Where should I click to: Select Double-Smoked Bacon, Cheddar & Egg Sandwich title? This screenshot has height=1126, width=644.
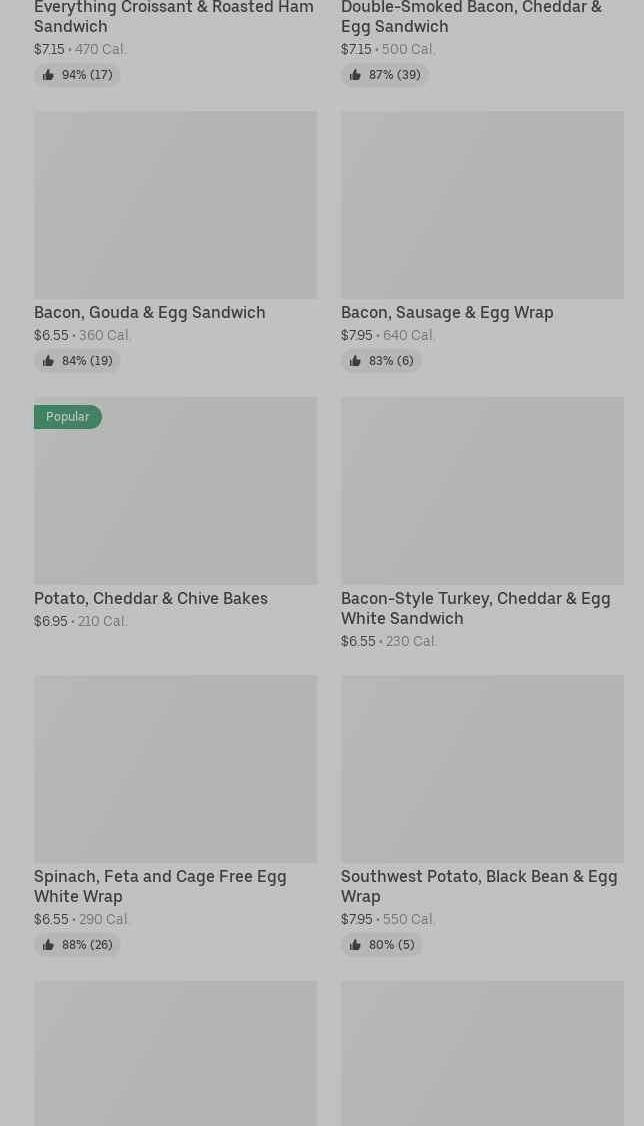coord(471,16)
